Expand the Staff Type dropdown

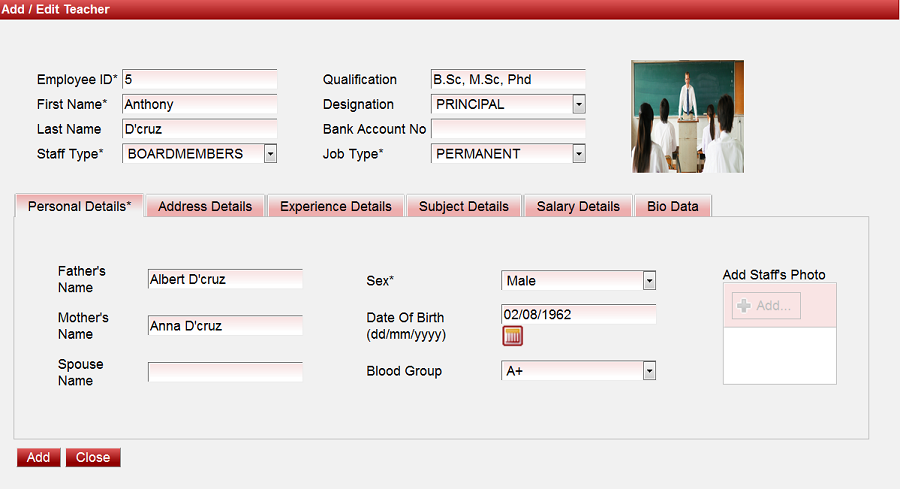click(x=270, y=154)
